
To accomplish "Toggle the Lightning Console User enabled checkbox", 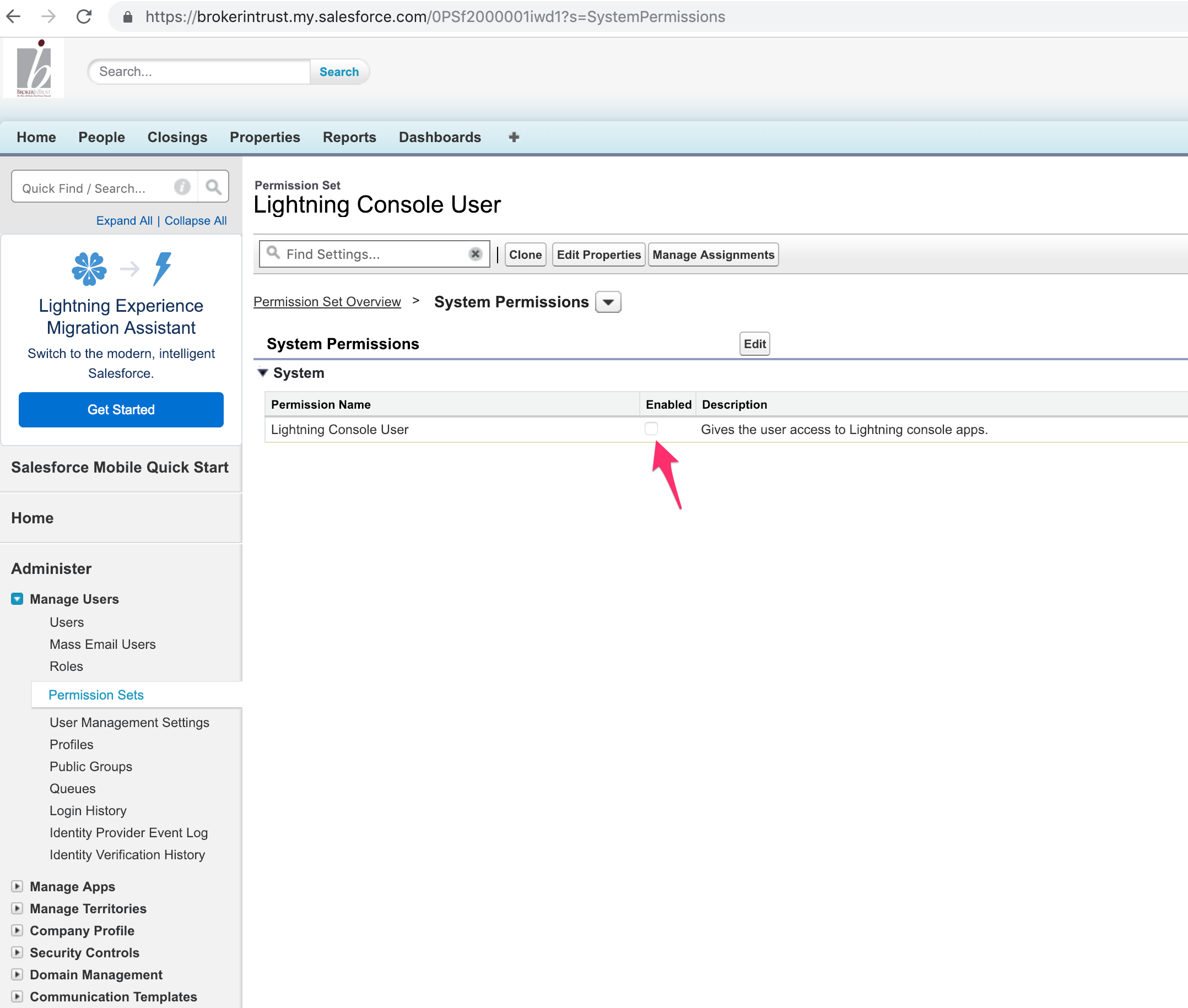I will tap(651, 429).
